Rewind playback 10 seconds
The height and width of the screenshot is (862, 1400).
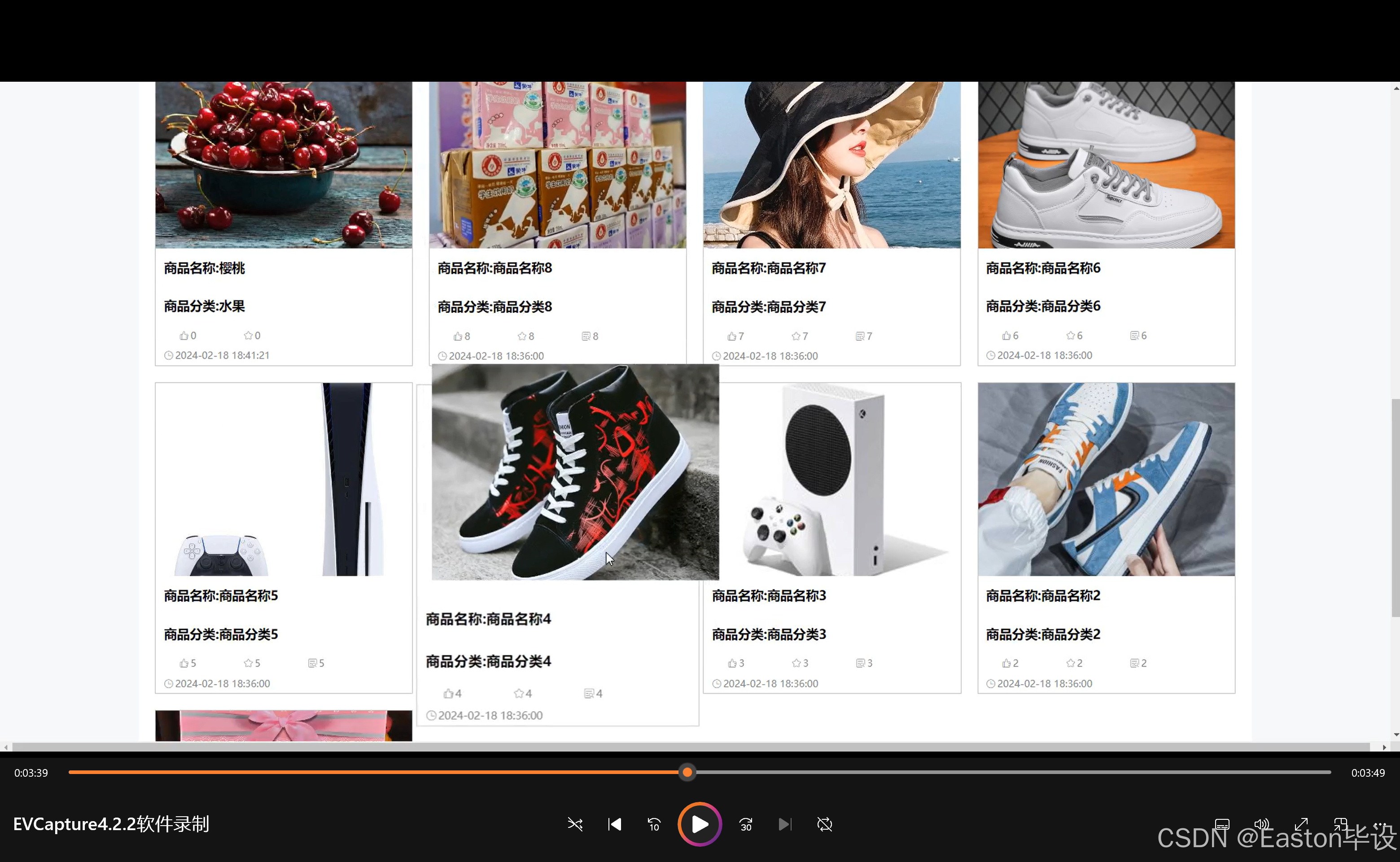click(x=654, y=824)
